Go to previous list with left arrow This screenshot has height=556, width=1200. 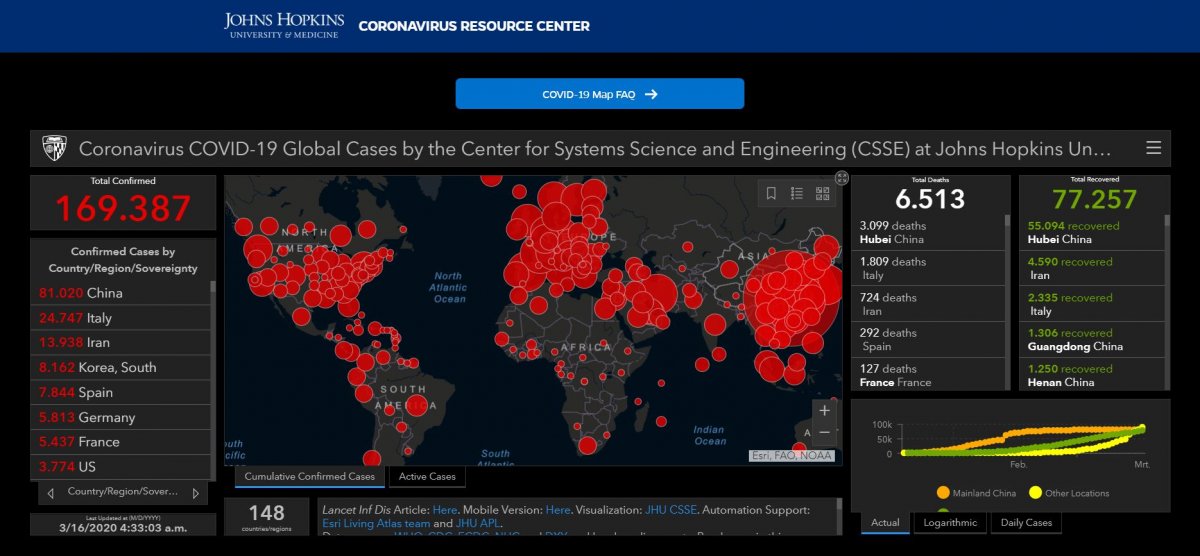point(51,493)
